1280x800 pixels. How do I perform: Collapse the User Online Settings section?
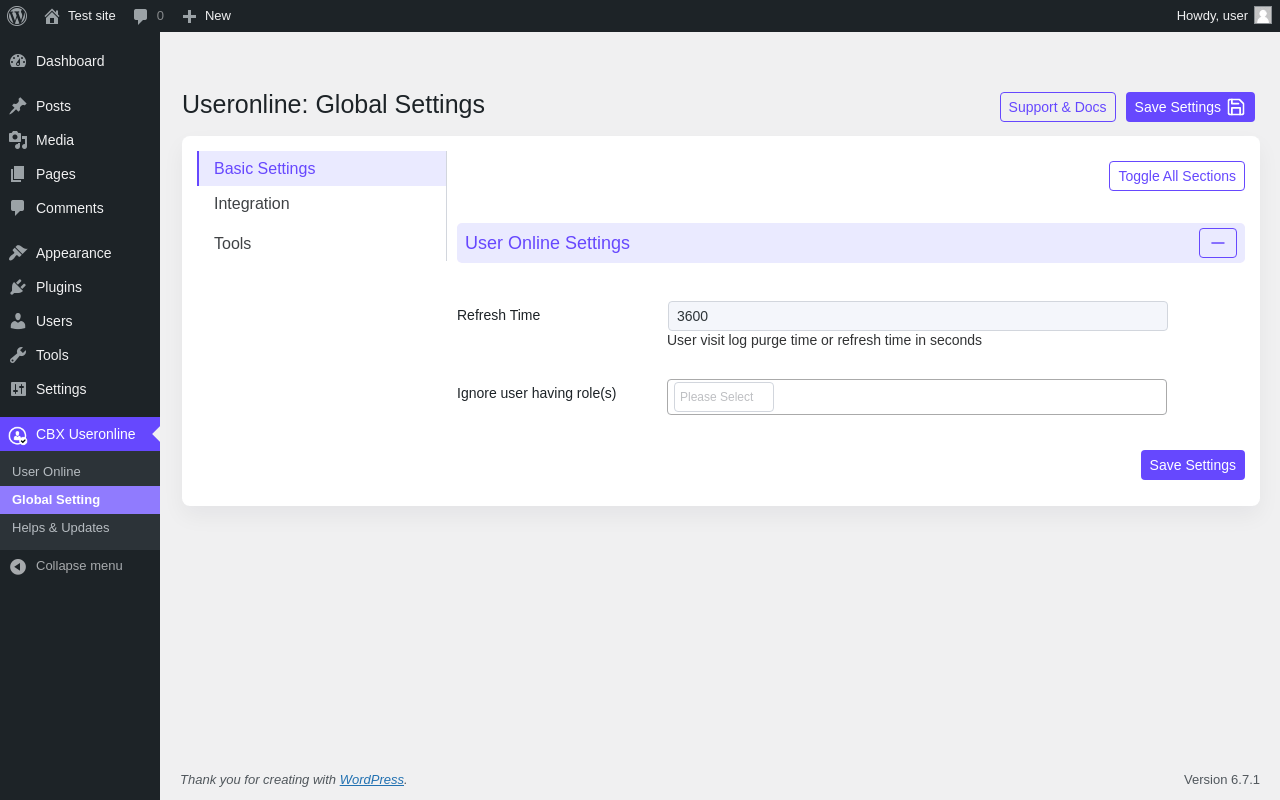point(1218,243)
